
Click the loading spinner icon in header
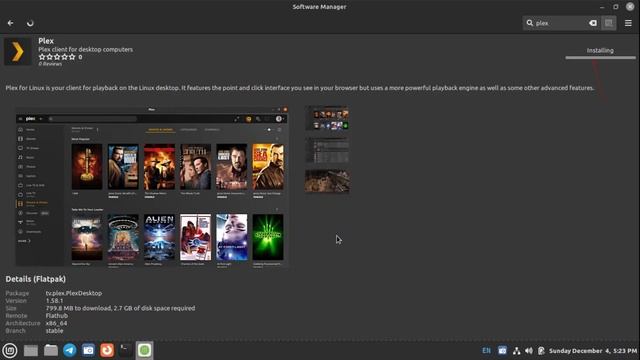tap(30, 23)
